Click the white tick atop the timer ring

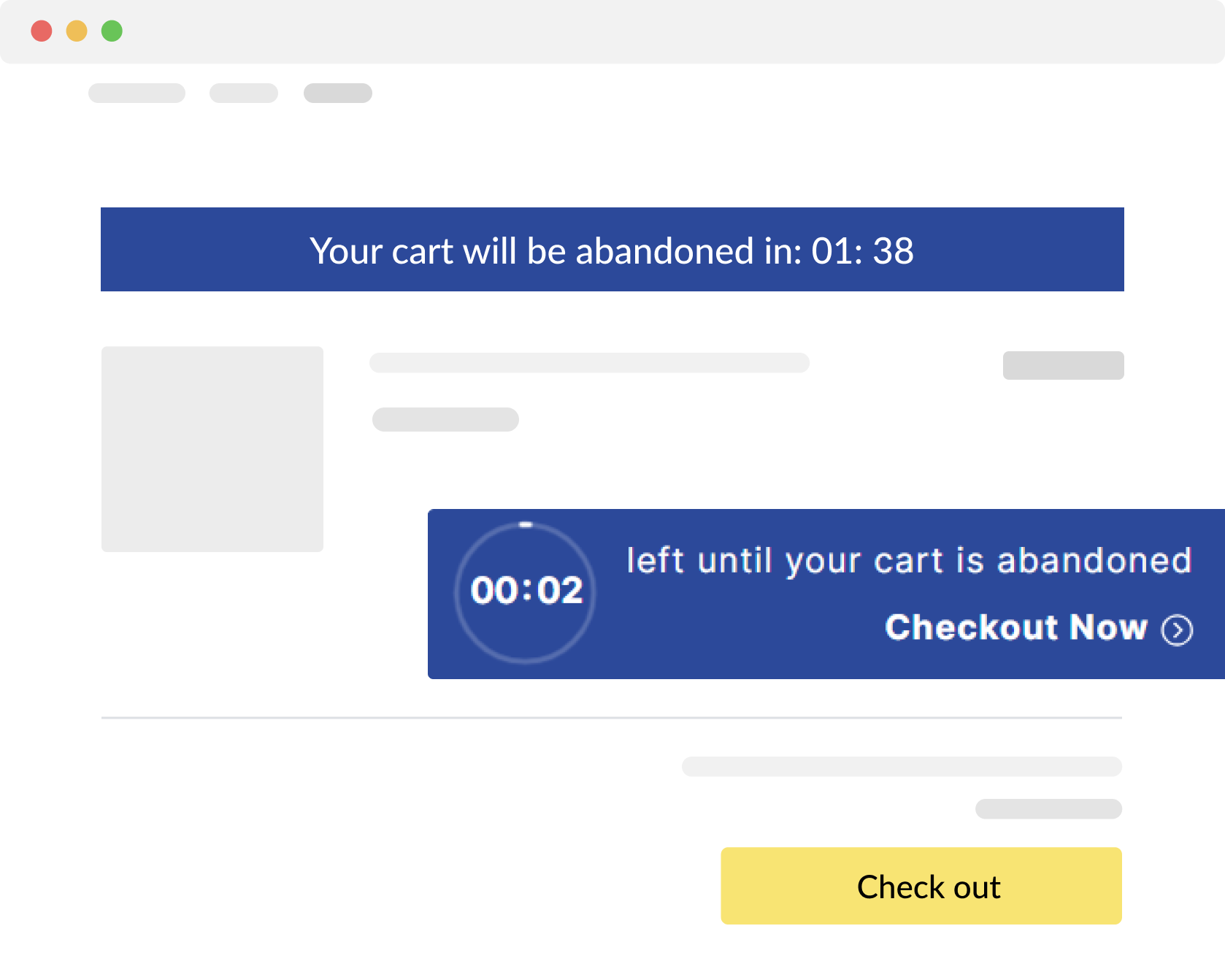click(526, 524)
